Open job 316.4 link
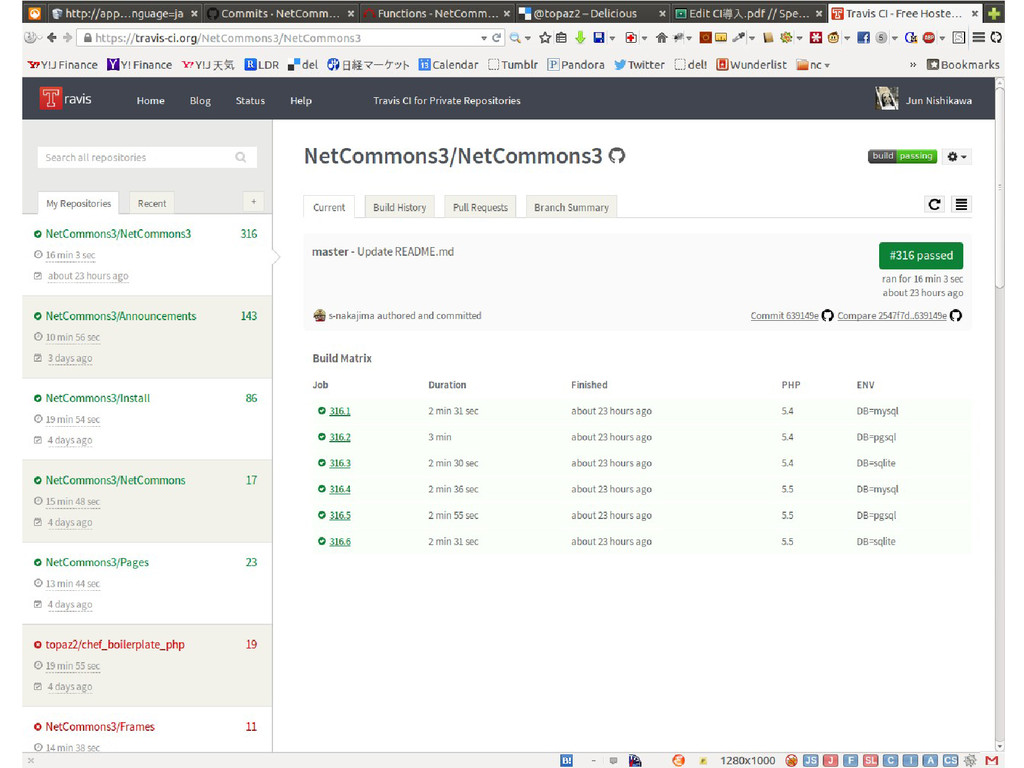This screenshot has width=1024, height=768. coord(340,489)
